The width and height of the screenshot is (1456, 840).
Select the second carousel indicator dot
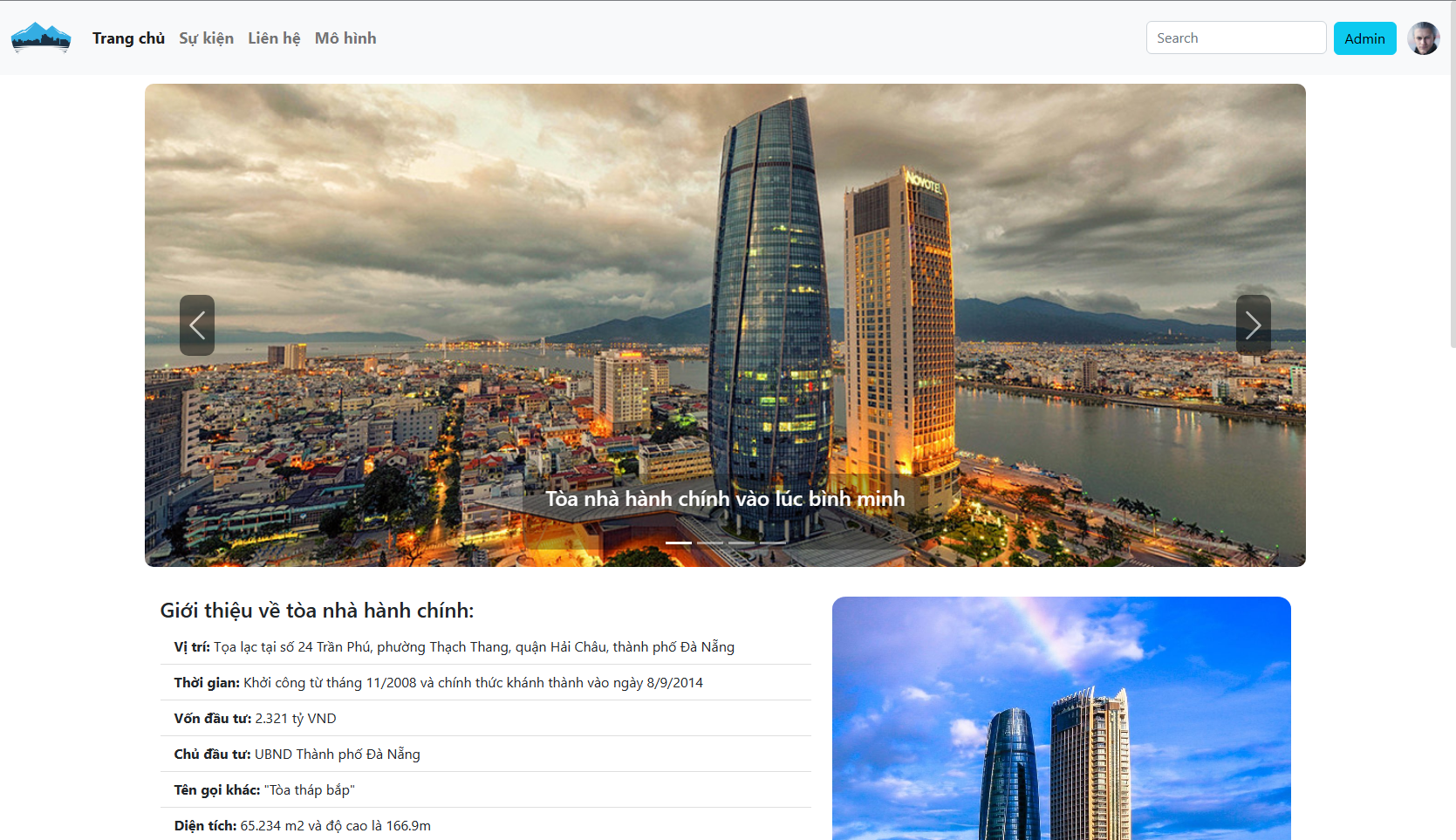tap(710, 542)
